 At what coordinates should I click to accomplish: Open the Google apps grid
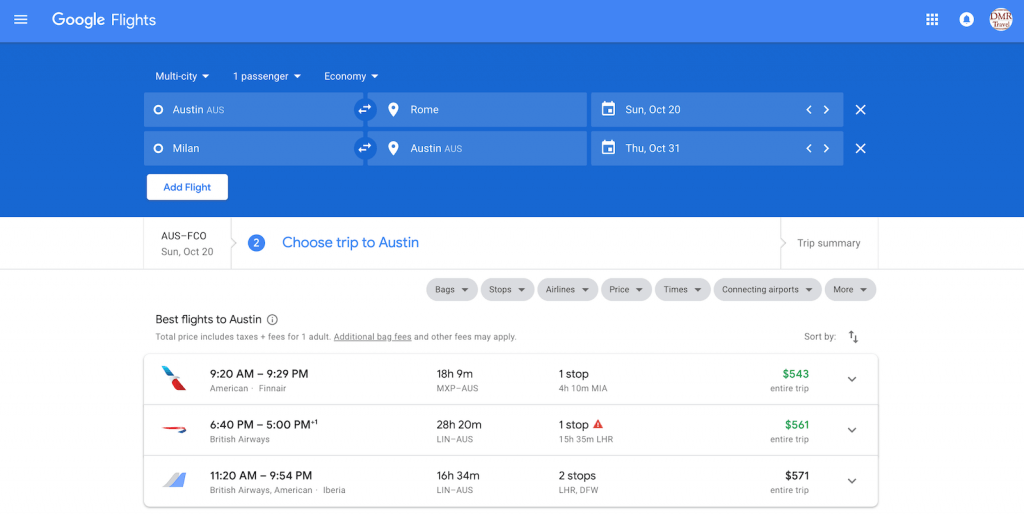(x=932, y=20)
